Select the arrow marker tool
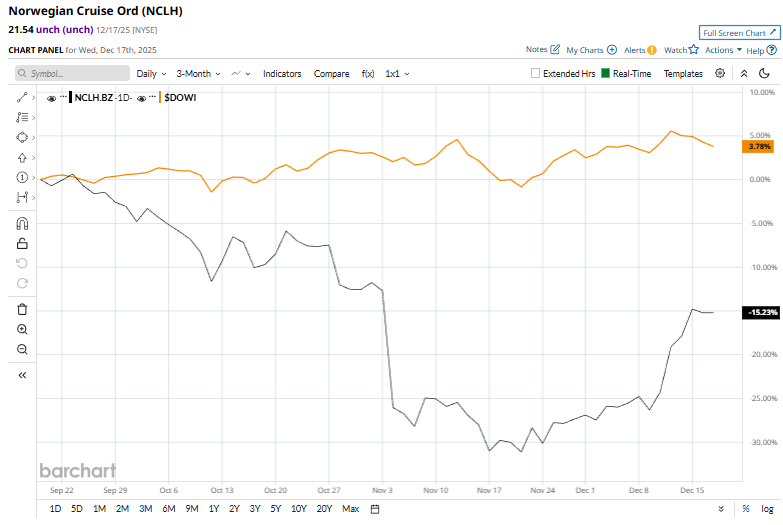 tap(22, 158)
